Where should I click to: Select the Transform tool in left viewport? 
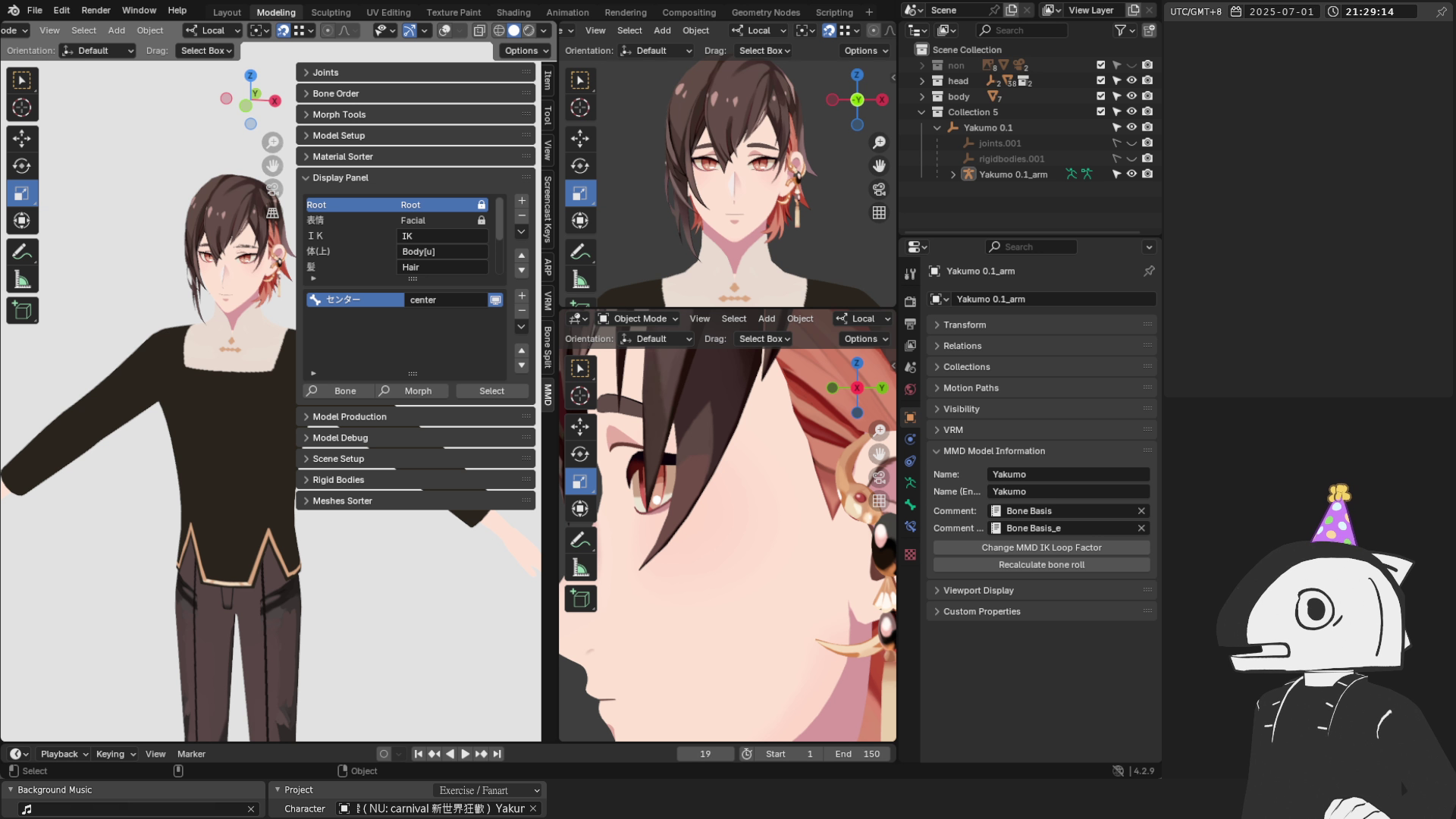pos(22,221)
